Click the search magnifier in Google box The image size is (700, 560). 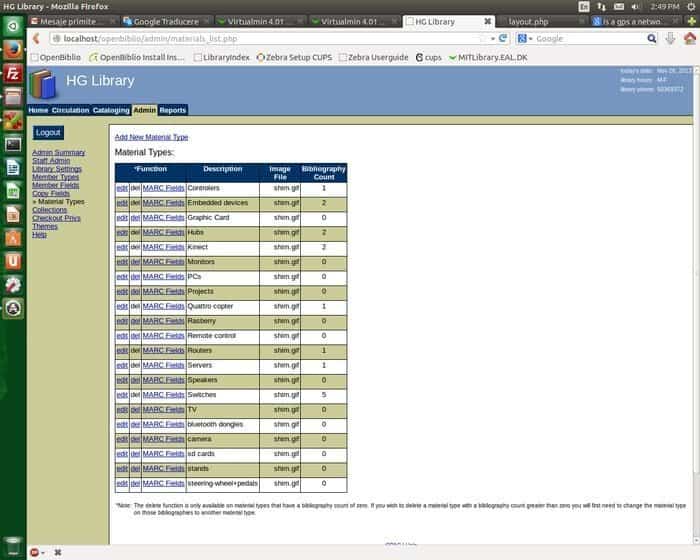(651, 39)
